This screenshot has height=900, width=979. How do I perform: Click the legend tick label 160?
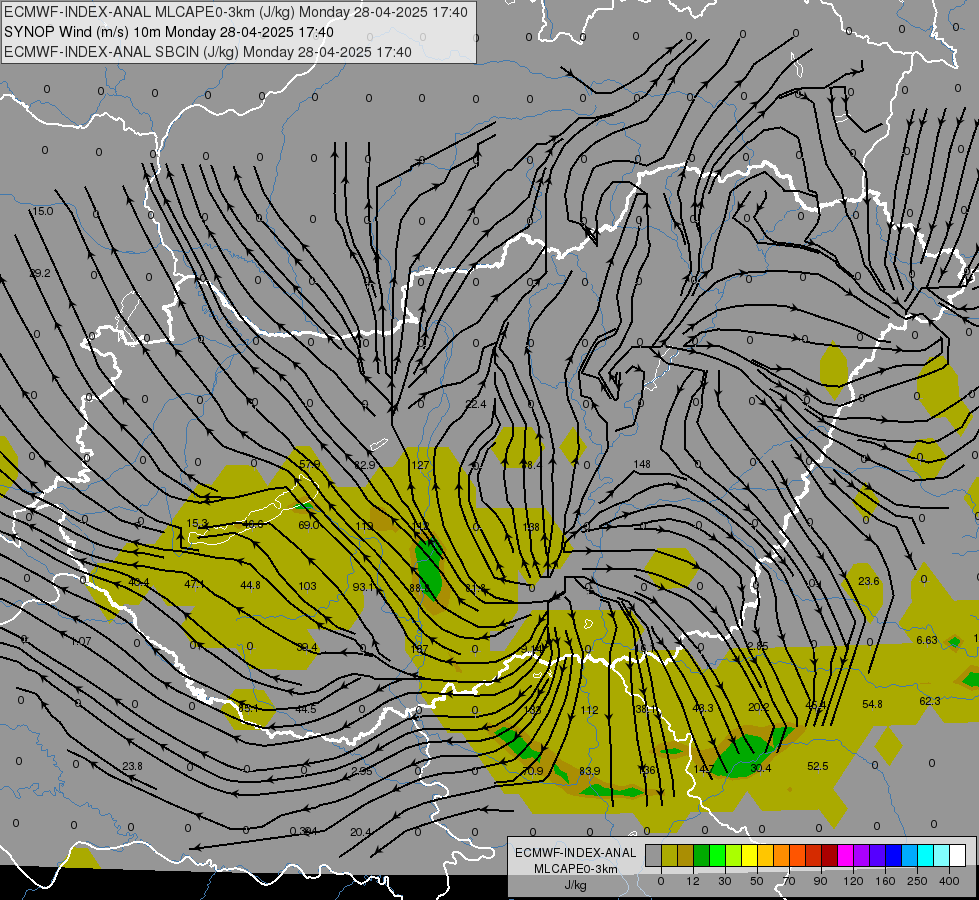(885, 881)
